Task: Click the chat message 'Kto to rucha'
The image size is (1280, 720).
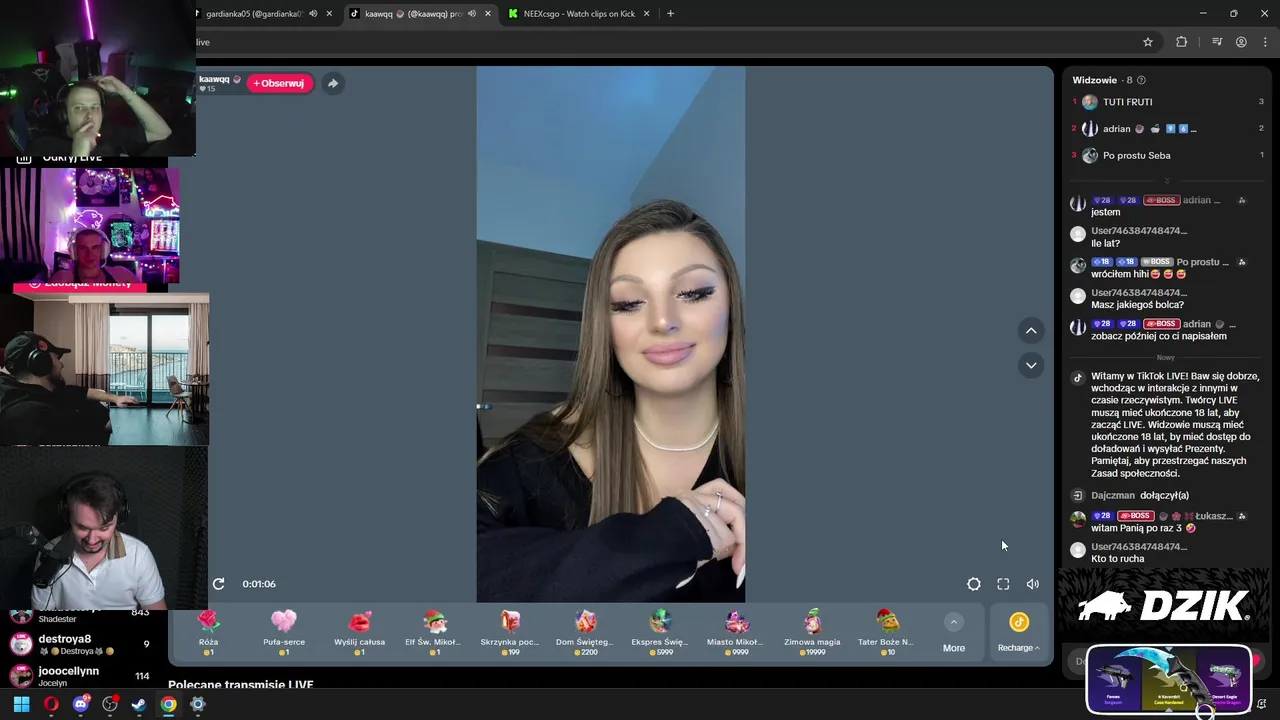Action: 1118,559
